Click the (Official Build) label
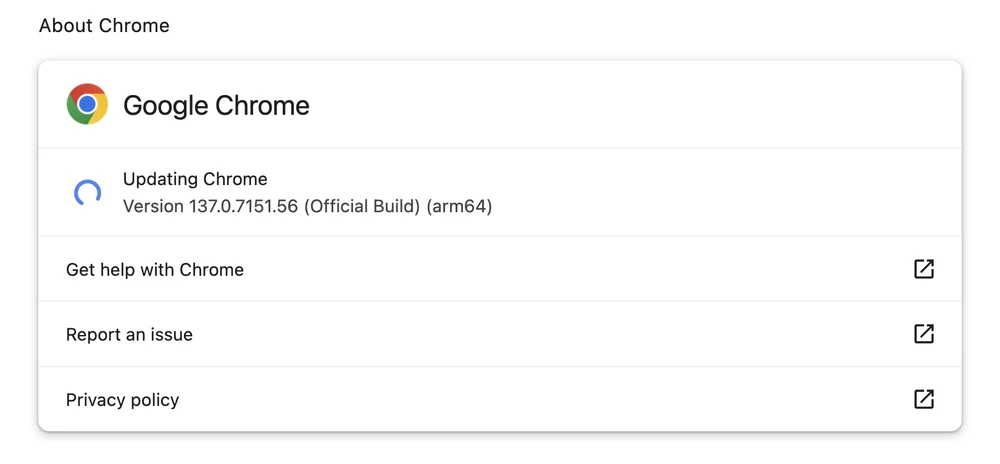1000x464 pixels. click(x=362, y=207)
